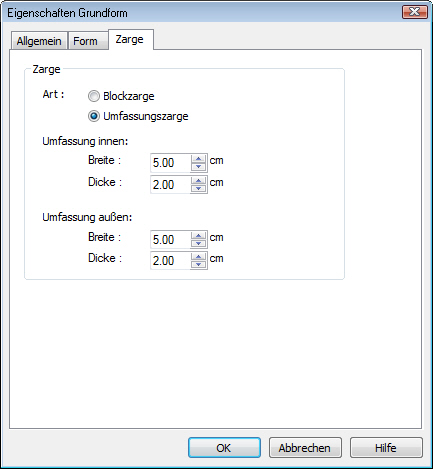Decrease outer Umfassung Dicke with down arrow
The width and height of the screenshot is (433, 469).
coord(199,265)
